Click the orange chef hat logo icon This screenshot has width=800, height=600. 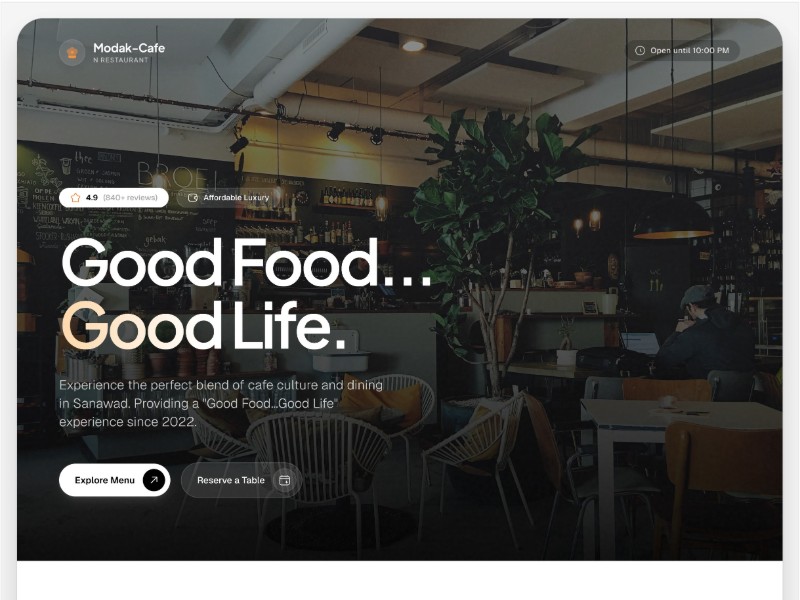coord(72,53)
